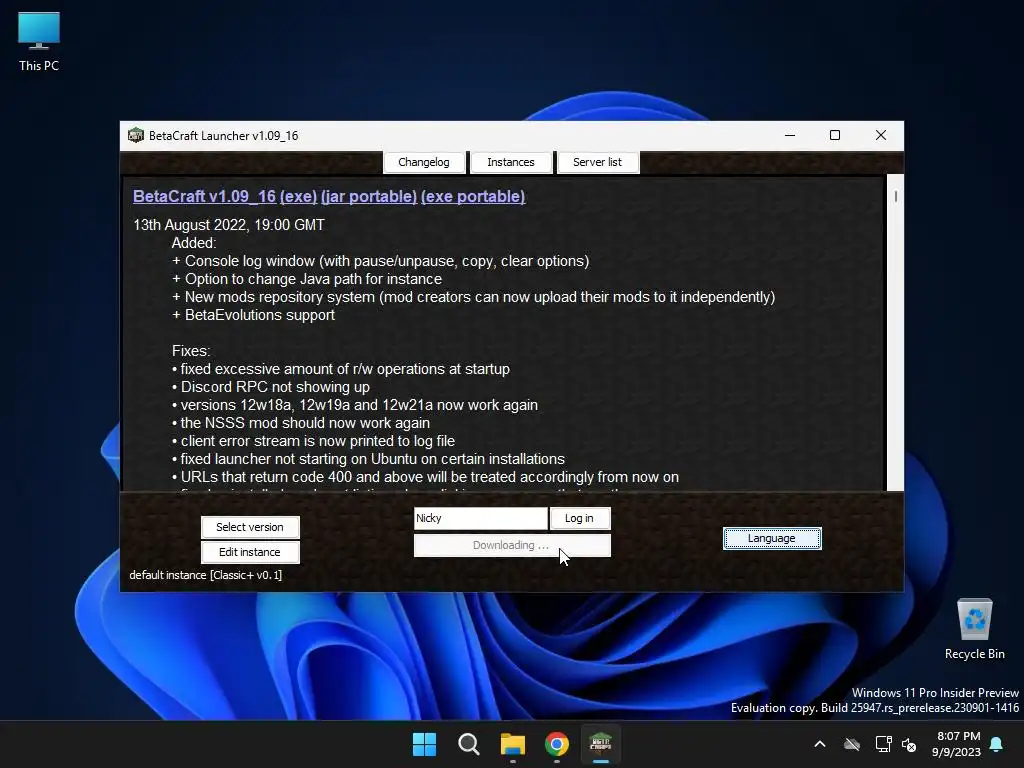This screenshot has width=1024, height=768.
Task: Open the Language button
Action: click(772, 538)
